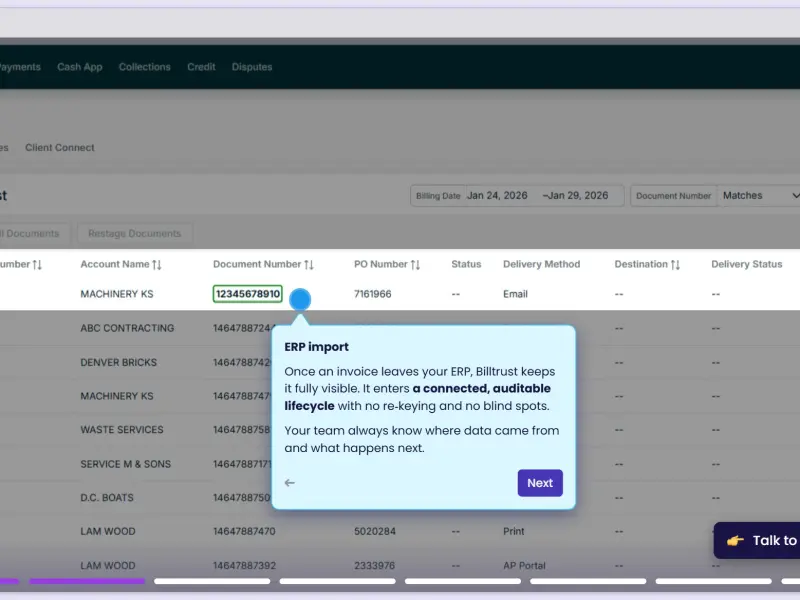Switch to the Client Connect tab
This screenshot has width=800, height=600.
[x=60, y=147]
